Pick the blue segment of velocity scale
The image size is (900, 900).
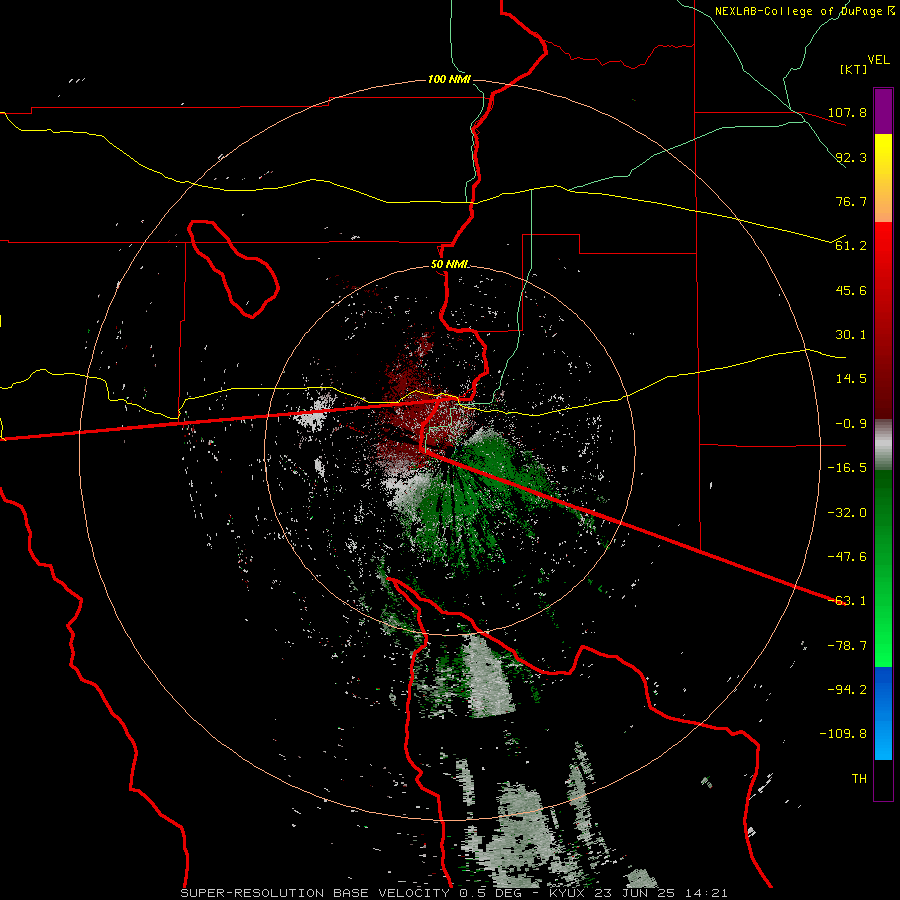click(883, 713)
